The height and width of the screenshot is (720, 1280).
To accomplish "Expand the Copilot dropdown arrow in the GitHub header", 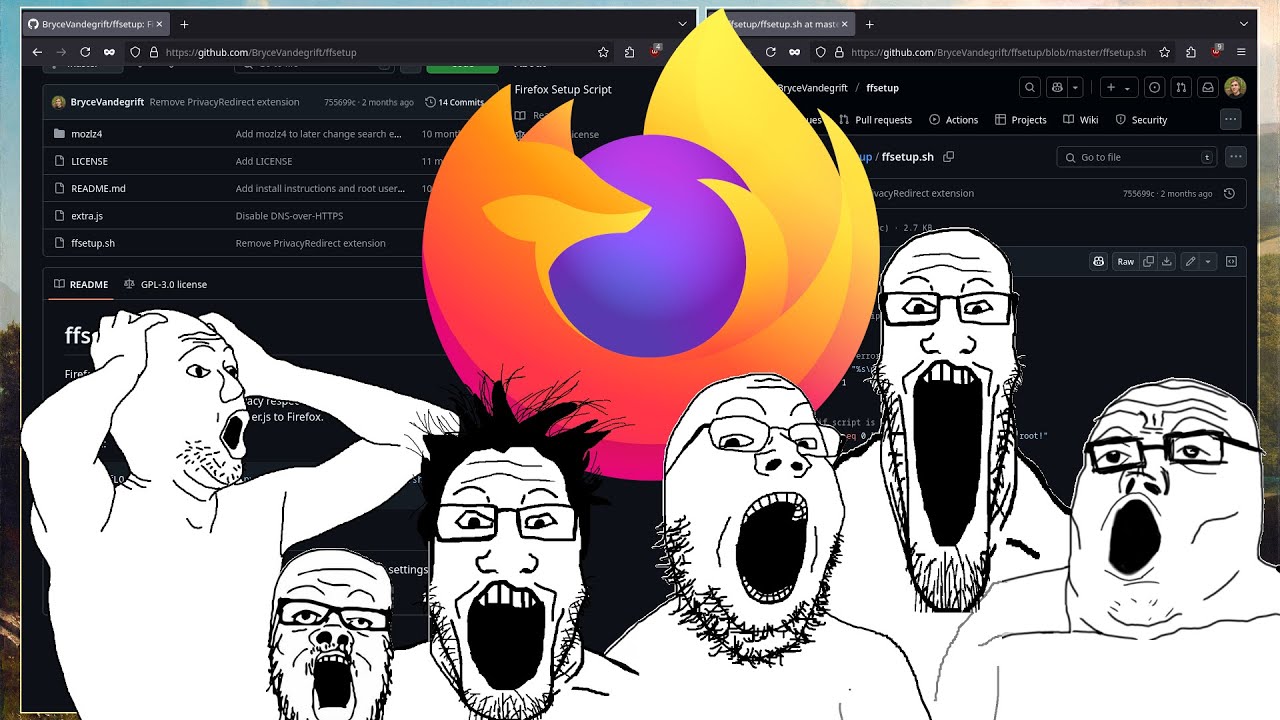I will tap(1075, 88).
